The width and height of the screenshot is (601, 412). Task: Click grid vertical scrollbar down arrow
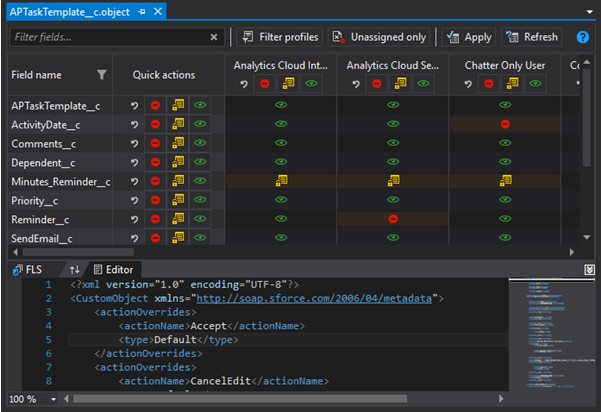pos(586,237)
